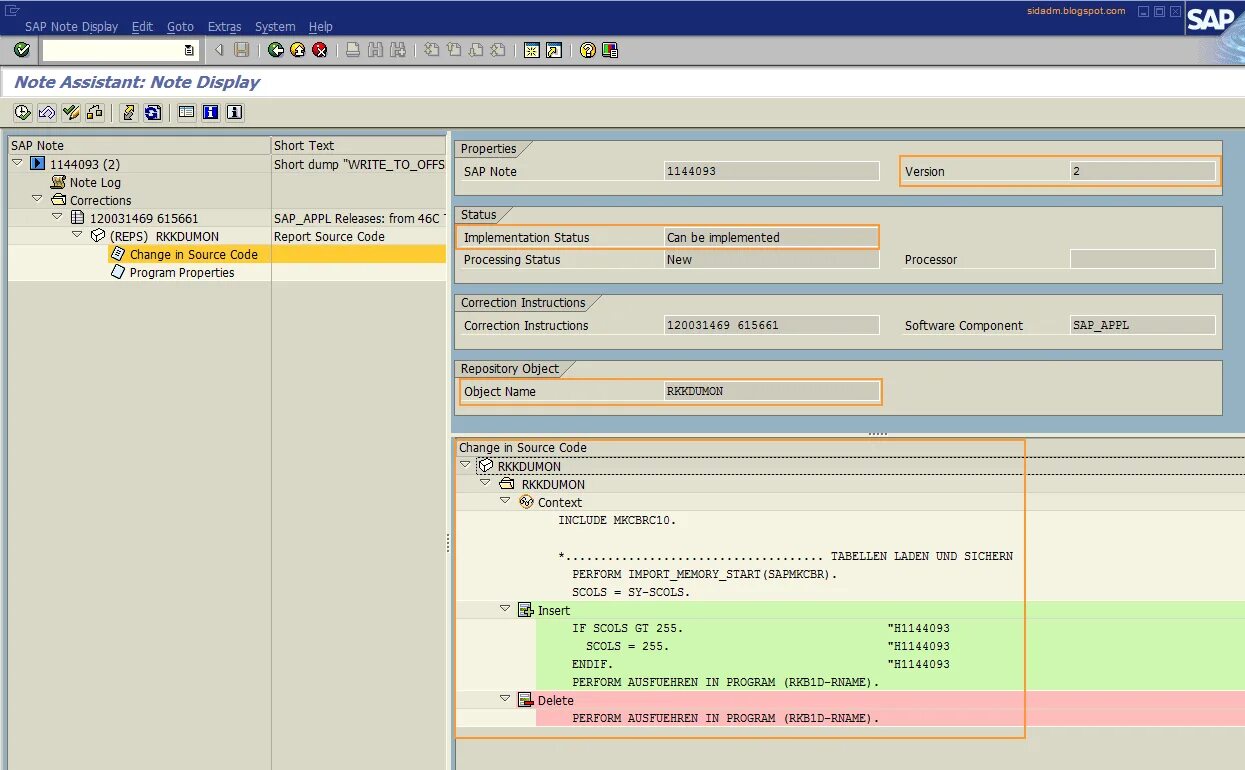Click the Assign Processor icon

(x=94, y=113)
